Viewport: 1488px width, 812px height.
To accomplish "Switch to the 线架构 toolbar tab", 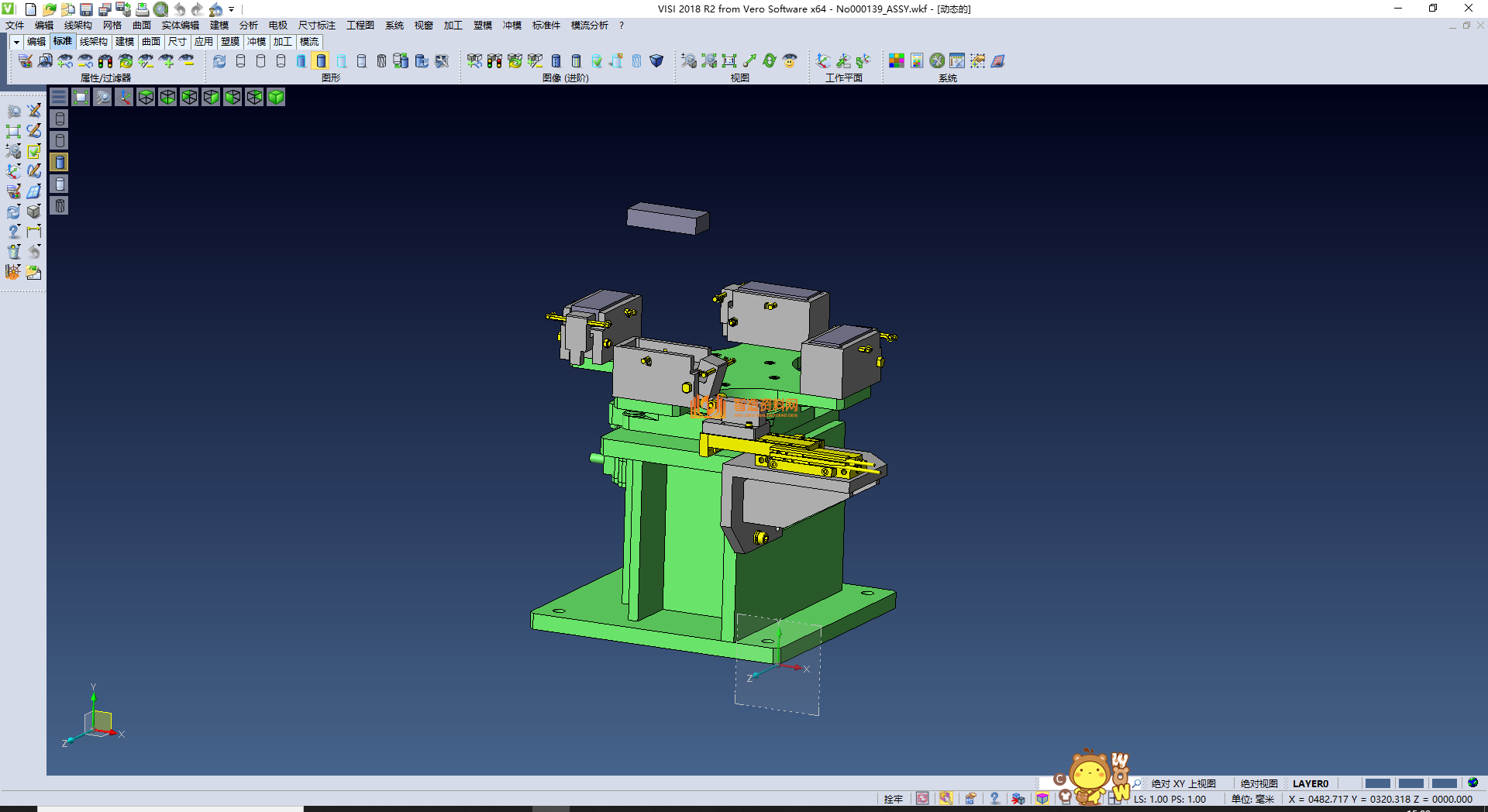I will 94,42.
